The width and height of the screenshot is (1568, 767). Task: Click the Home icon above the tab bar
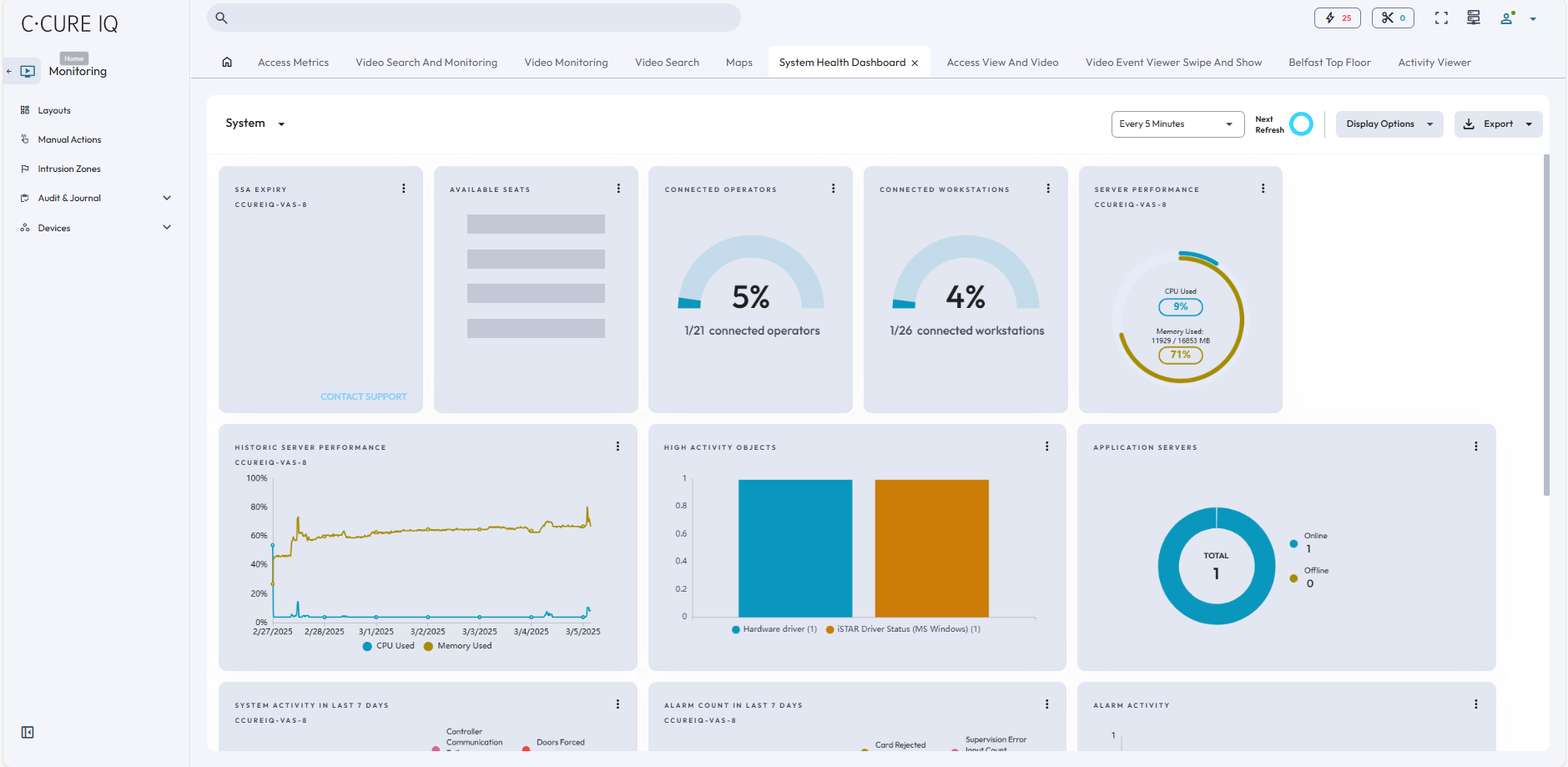(226, 61)
